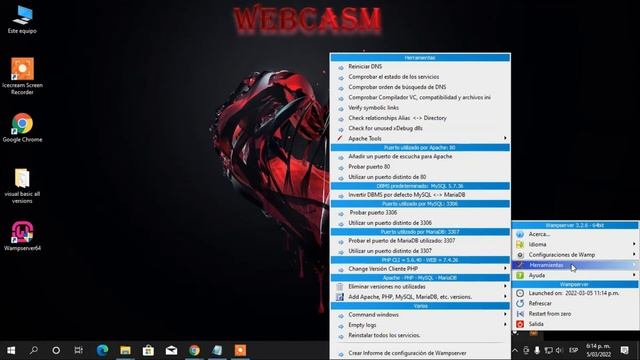640x360 pixels.
Task: Open Este equipo desktop icon
Action: [x=22, y=20]
